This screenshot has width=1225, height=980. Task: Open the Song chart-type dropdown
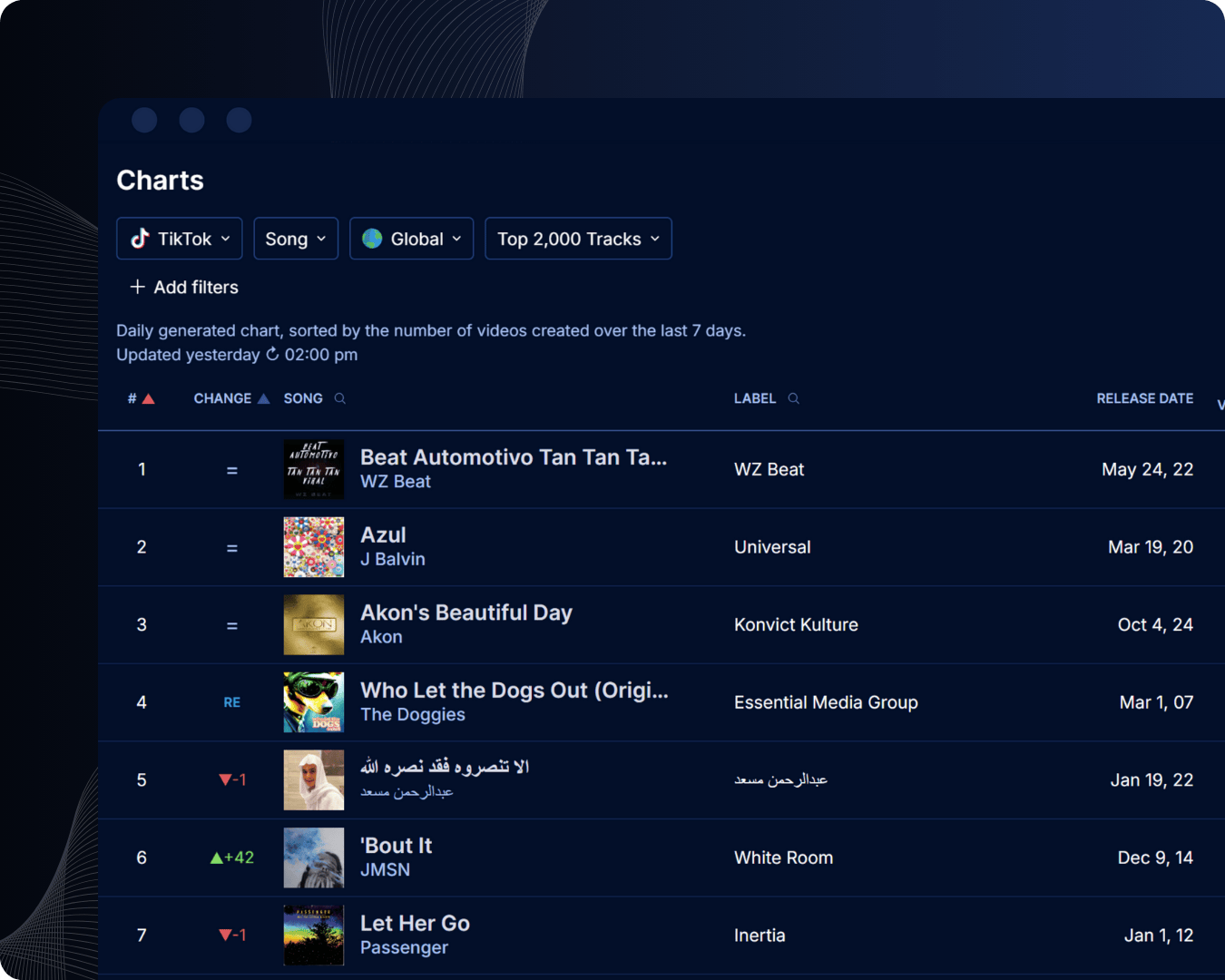(296, 239)
